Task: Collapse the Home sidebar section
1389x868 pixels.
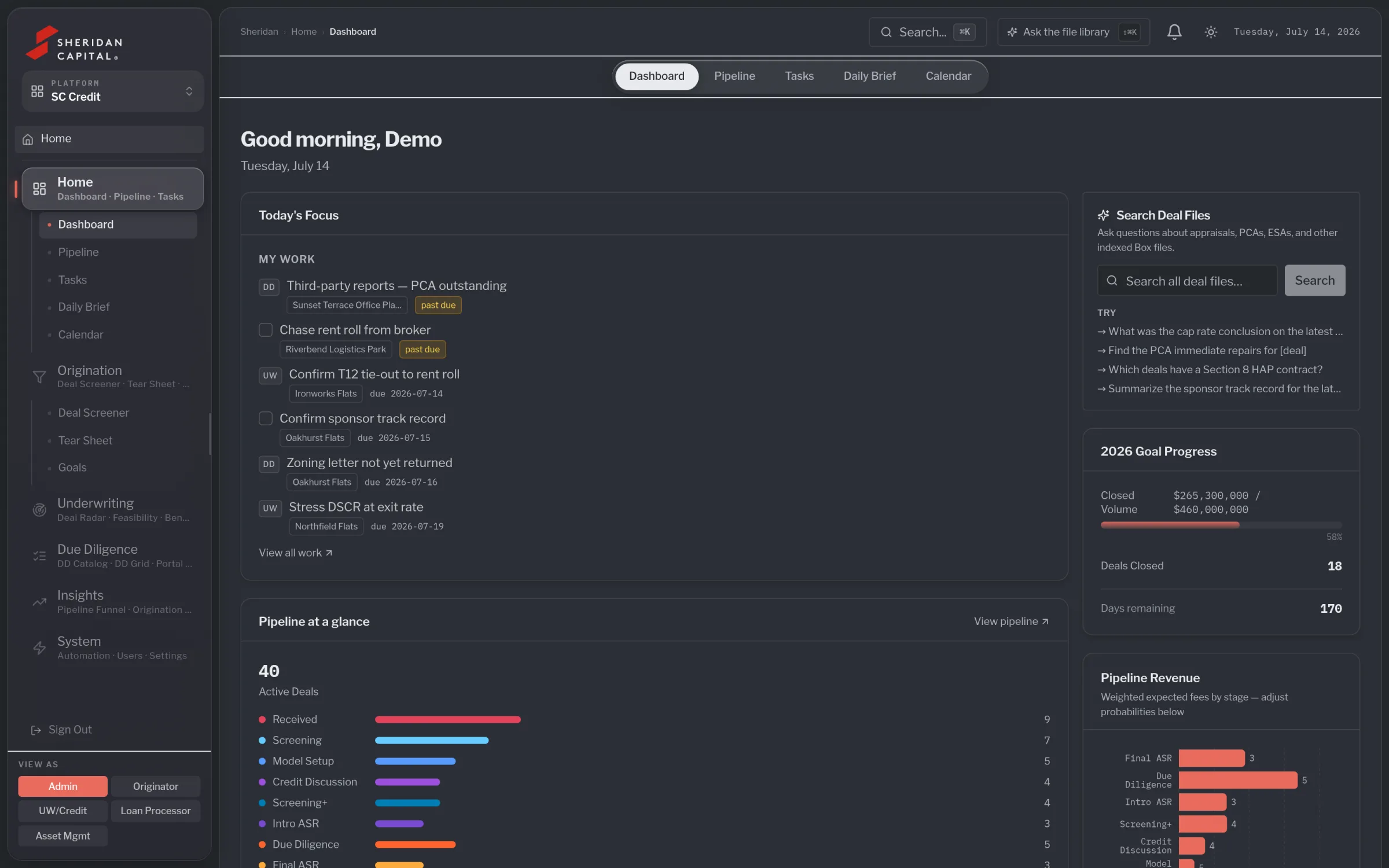Action: (113, 189)
